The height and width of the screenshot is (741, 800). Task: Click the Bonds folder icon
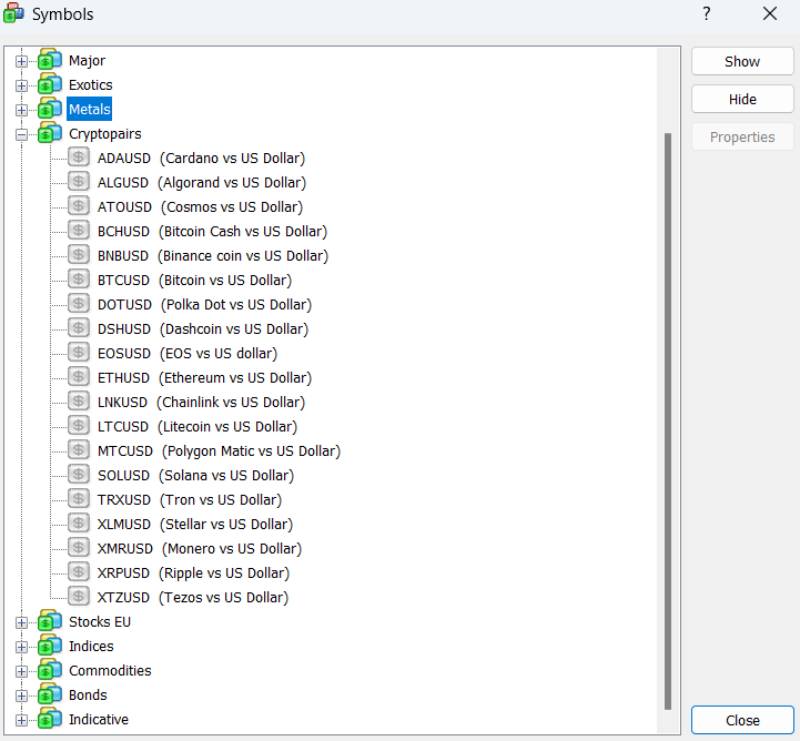(x=50, y=695)
